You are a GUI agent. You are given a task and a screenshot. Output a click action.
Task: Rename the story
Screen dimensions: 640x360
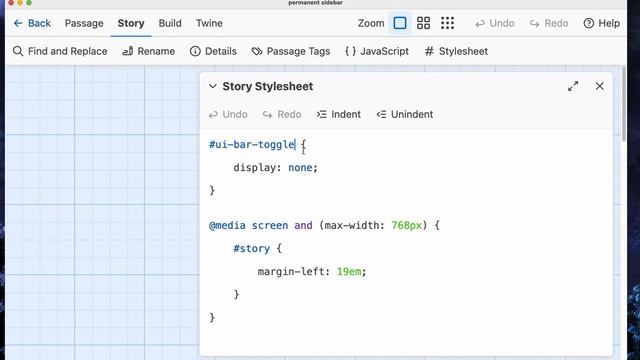pos(149,51)
